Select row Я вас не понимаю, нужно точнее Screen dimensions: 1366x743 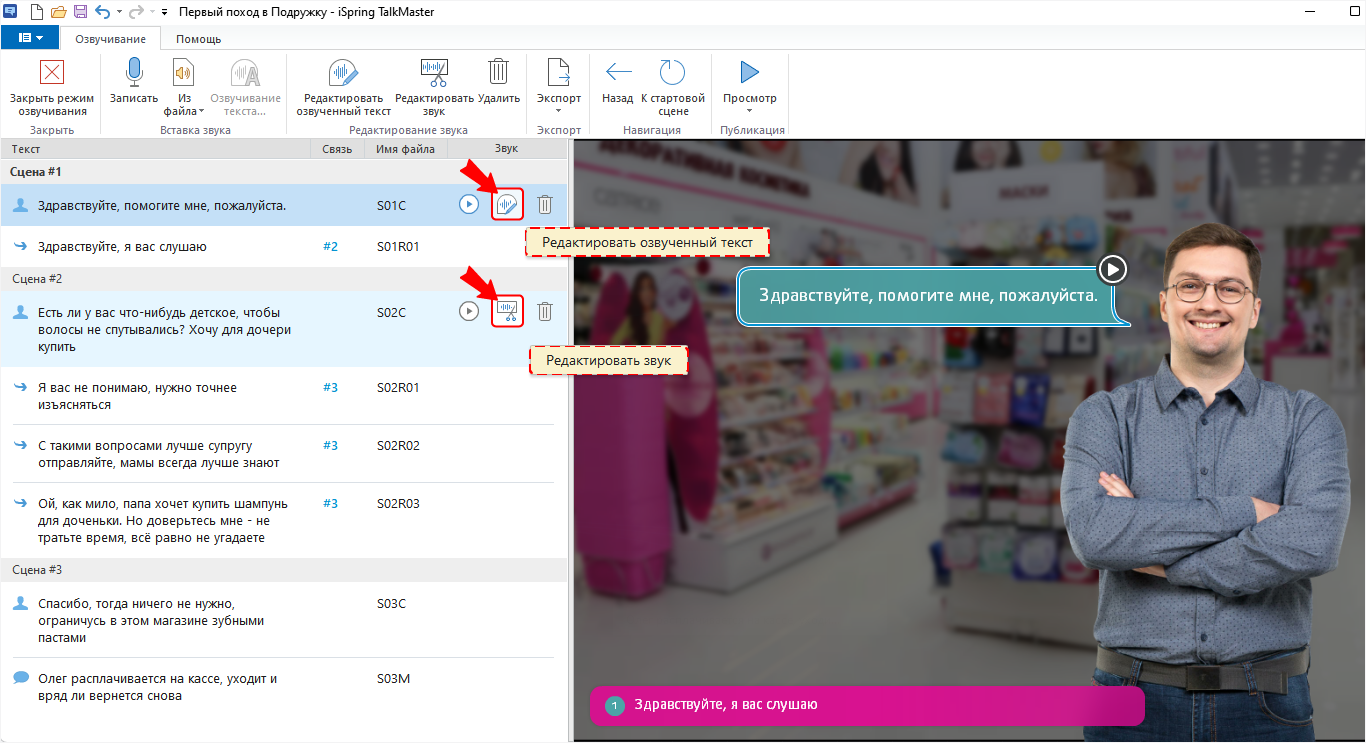[x=284, y=396]
